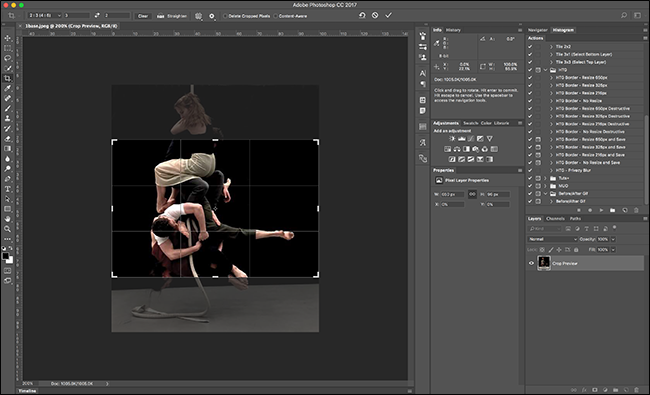Switch to the Navigator tab
Viewport: 650px width, 395px height.
click(x=538, y=30)
